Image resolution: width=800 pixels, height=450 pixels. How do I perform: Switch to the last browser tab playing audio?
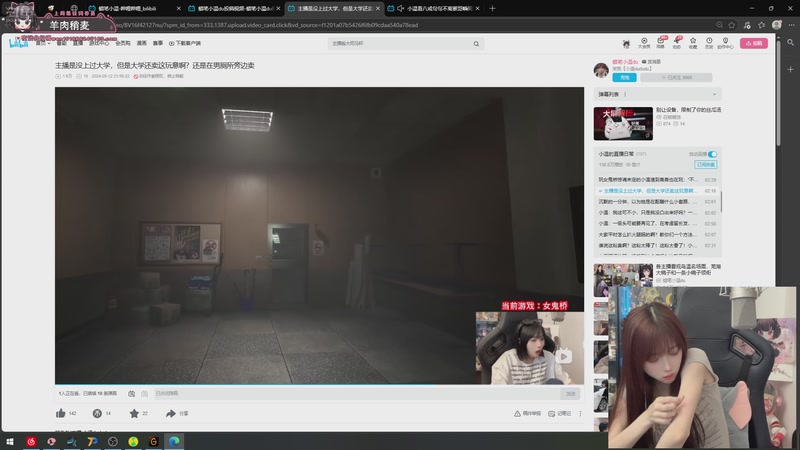click(434, 8)
